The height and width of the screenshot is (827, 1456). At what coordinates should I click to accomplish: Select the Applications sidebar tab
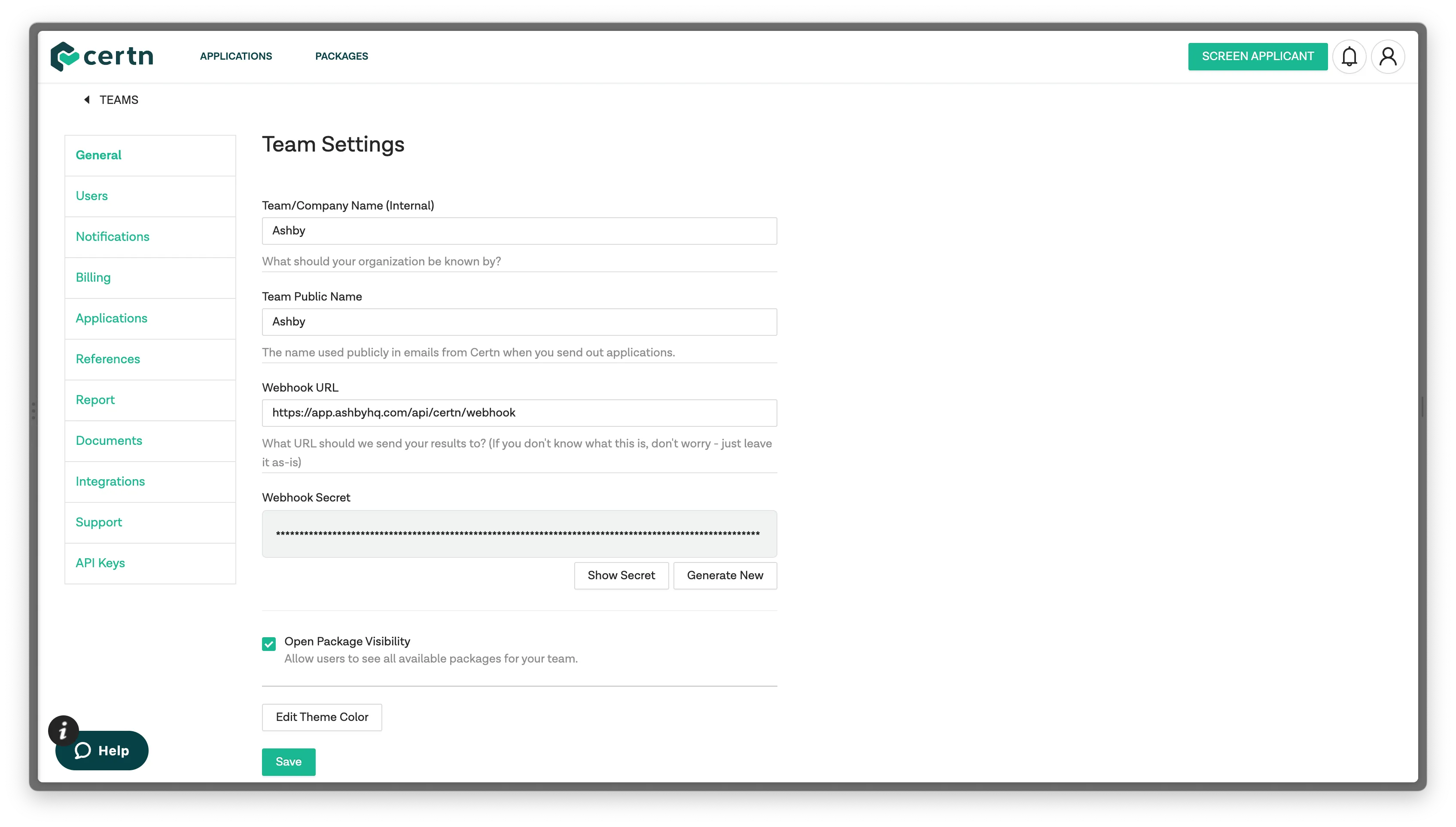click(150, 319)
